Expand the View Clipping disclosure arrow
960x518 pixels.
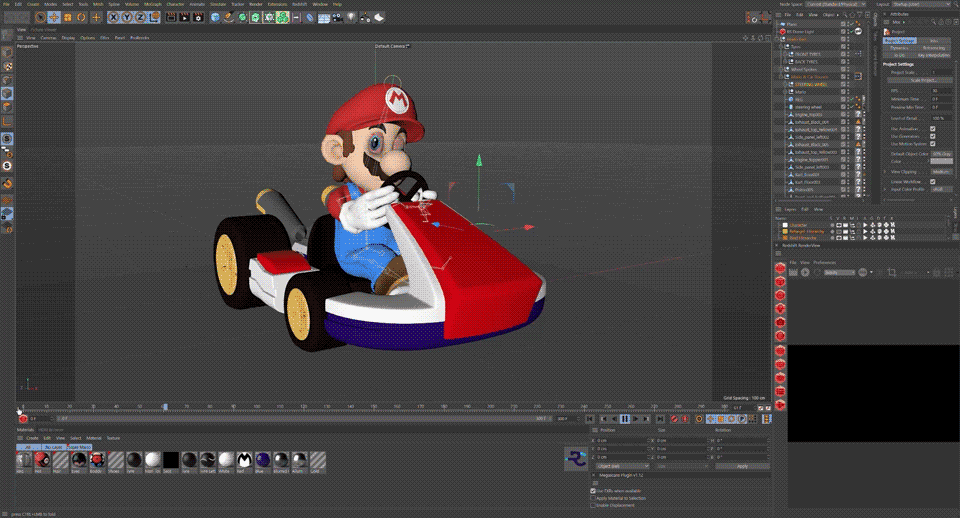pos(885,171)
